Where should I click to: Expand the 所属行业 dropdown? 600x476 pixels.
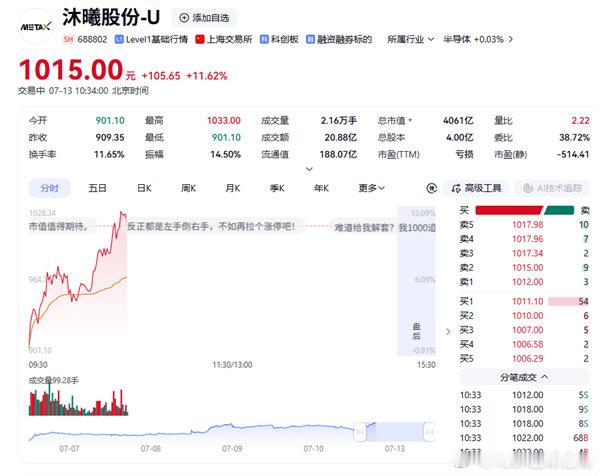(411, 39)
